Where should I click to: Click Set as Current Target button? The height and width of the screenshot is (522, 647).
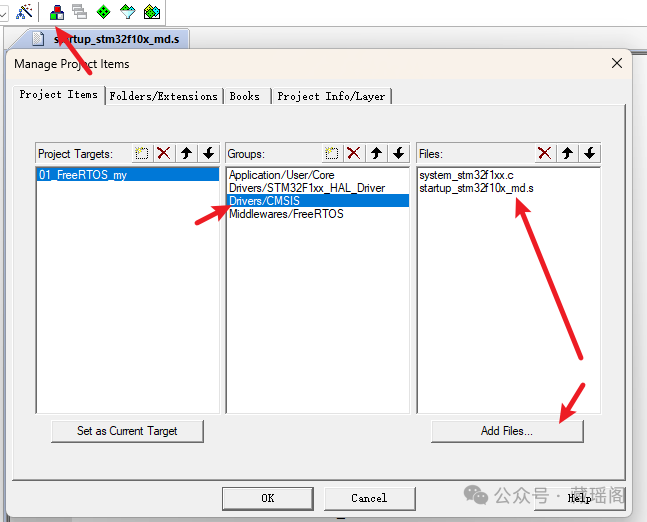pyautogui.click(x=127, y=431)
